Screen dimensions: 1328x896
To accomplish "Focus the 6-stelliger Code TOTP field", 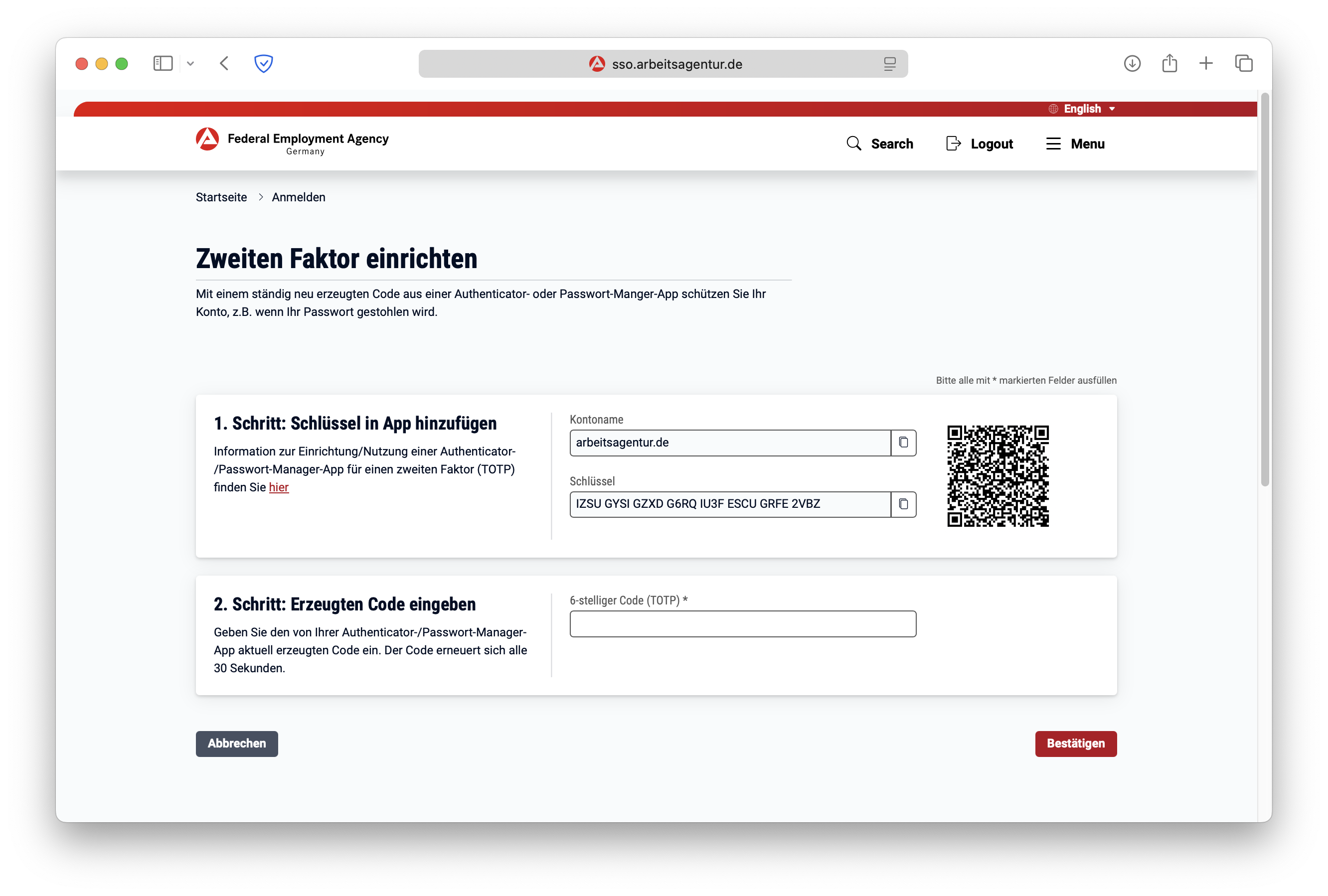I will [742, 623].
